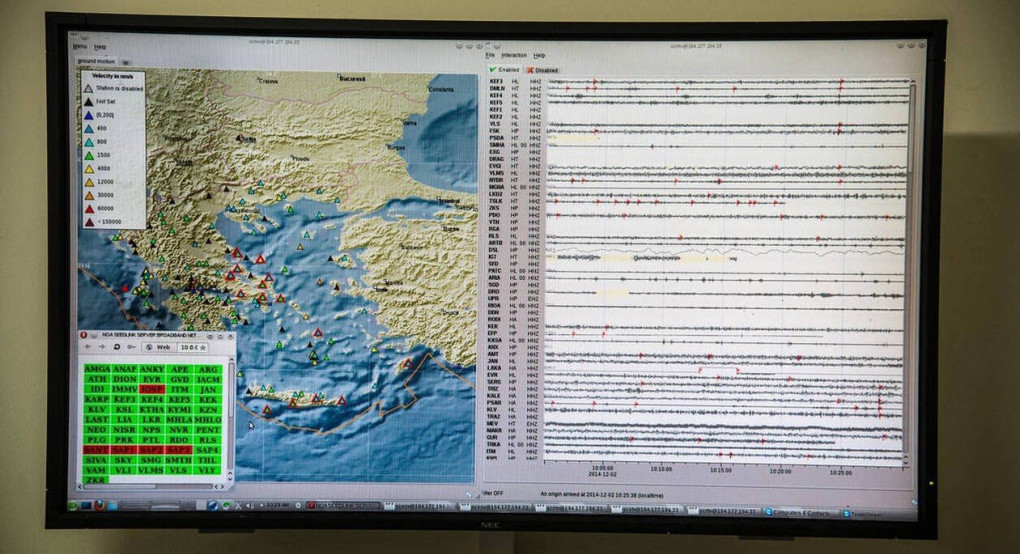Bookmark page with the star icon
This screenshot has width=1020, height=554.
point(203,348)
